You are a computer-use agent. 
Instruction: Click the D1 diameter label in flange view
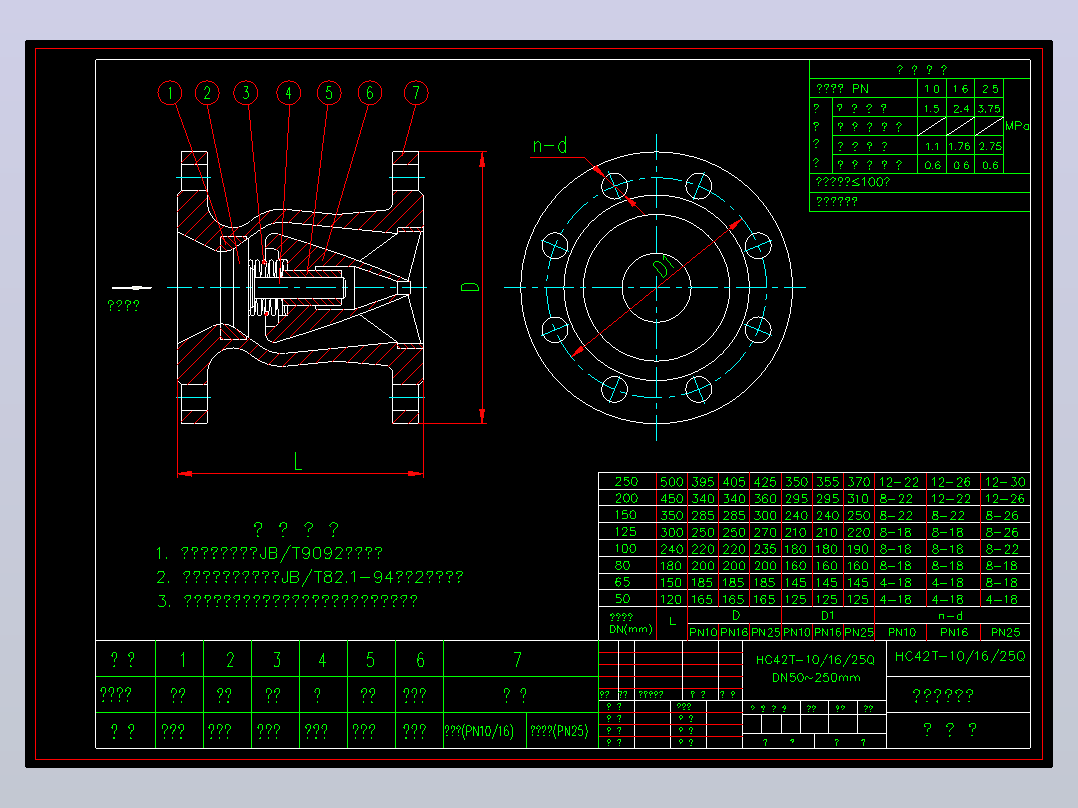[664, 267]
